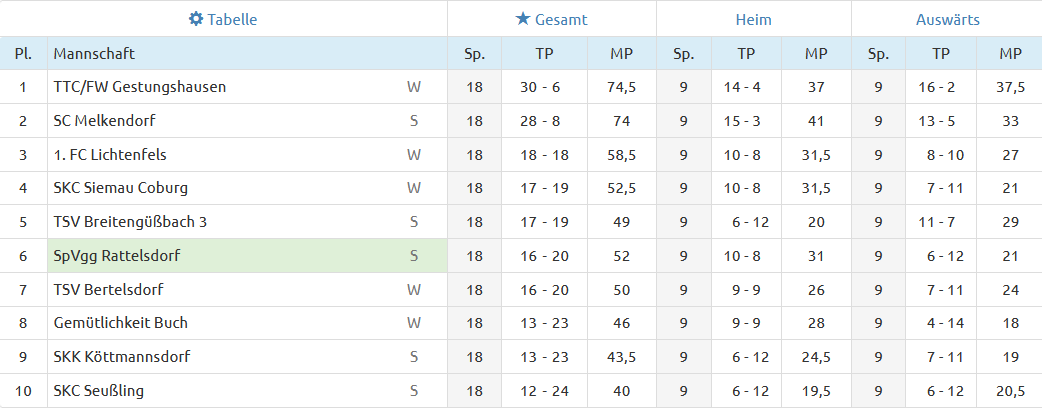Open the Tabelle tab
The image size is (1042, 408).
point(223,19)
